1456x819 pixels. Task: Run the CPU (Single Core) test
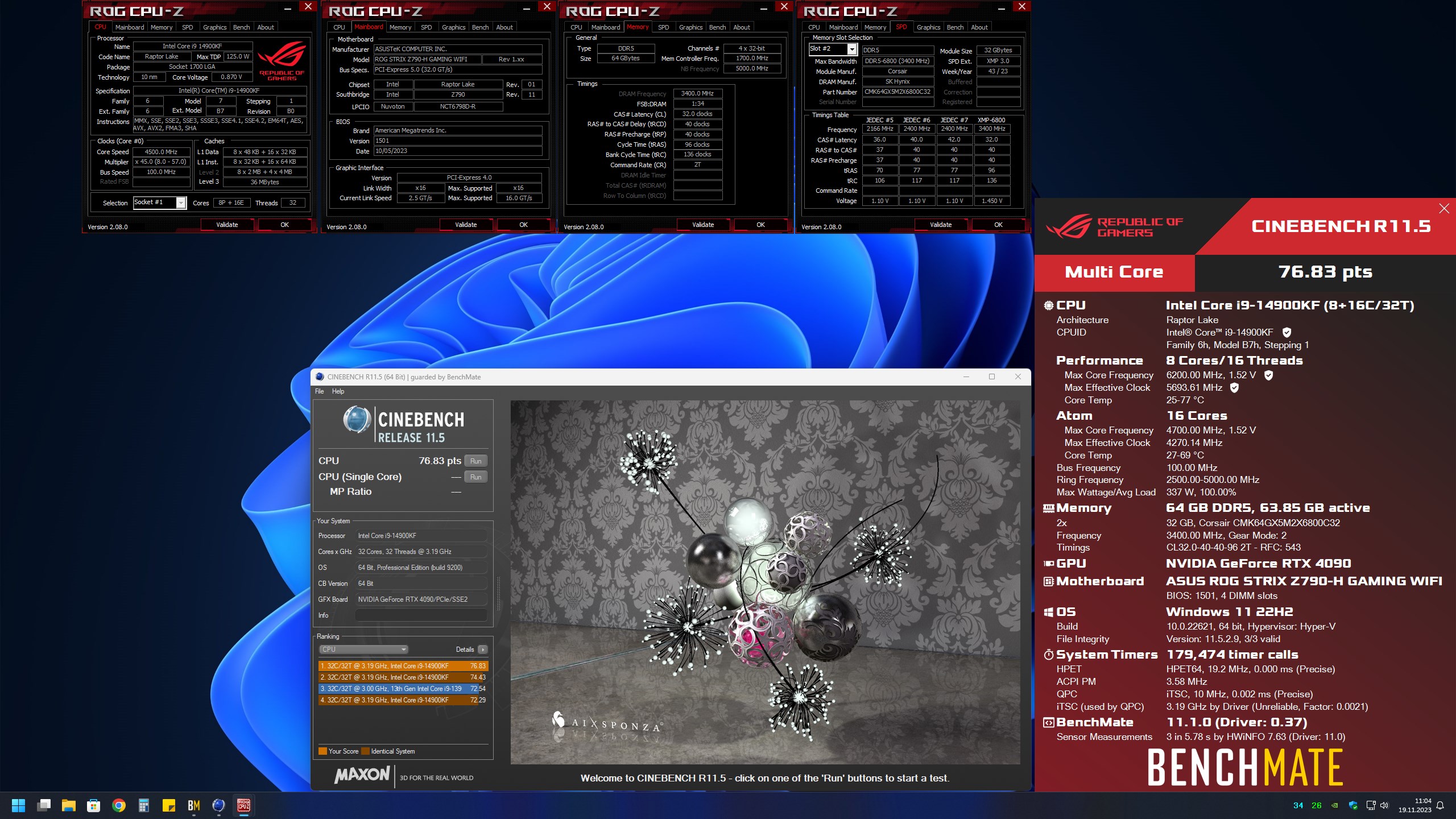[475, 477]
